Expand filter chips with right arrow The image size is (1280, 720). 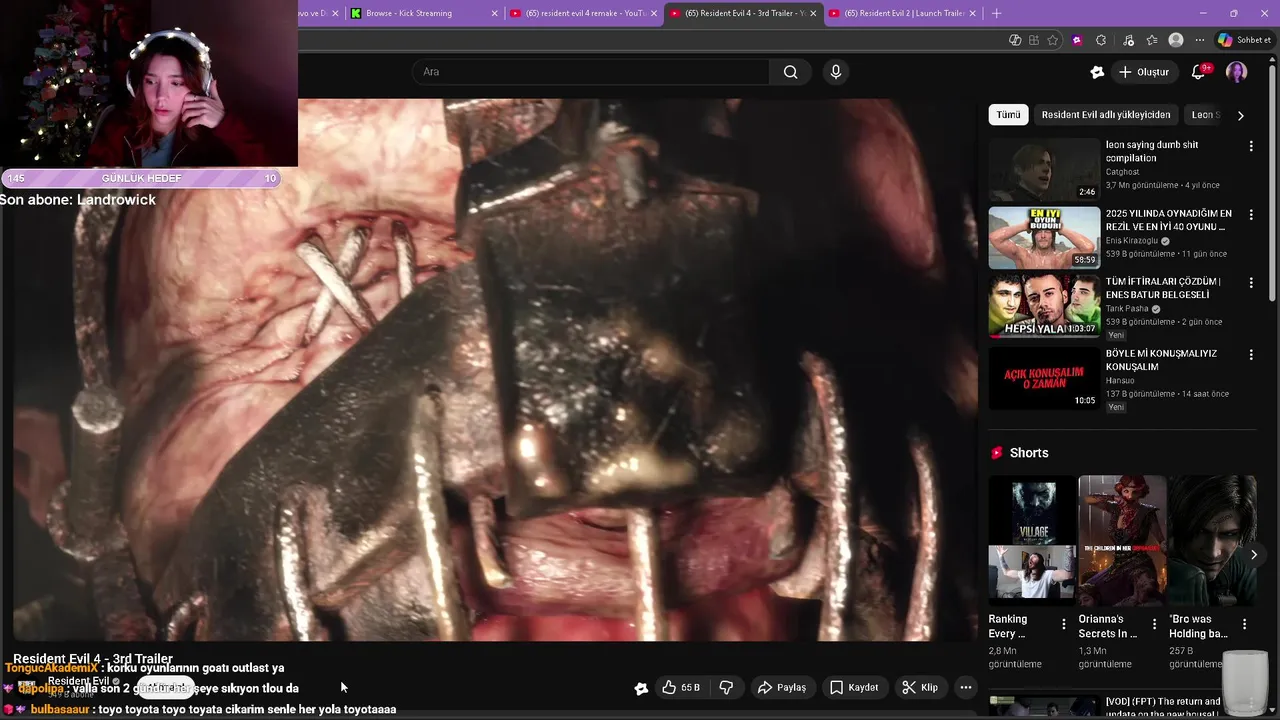pyautogui.click(x=1240, y=115)
